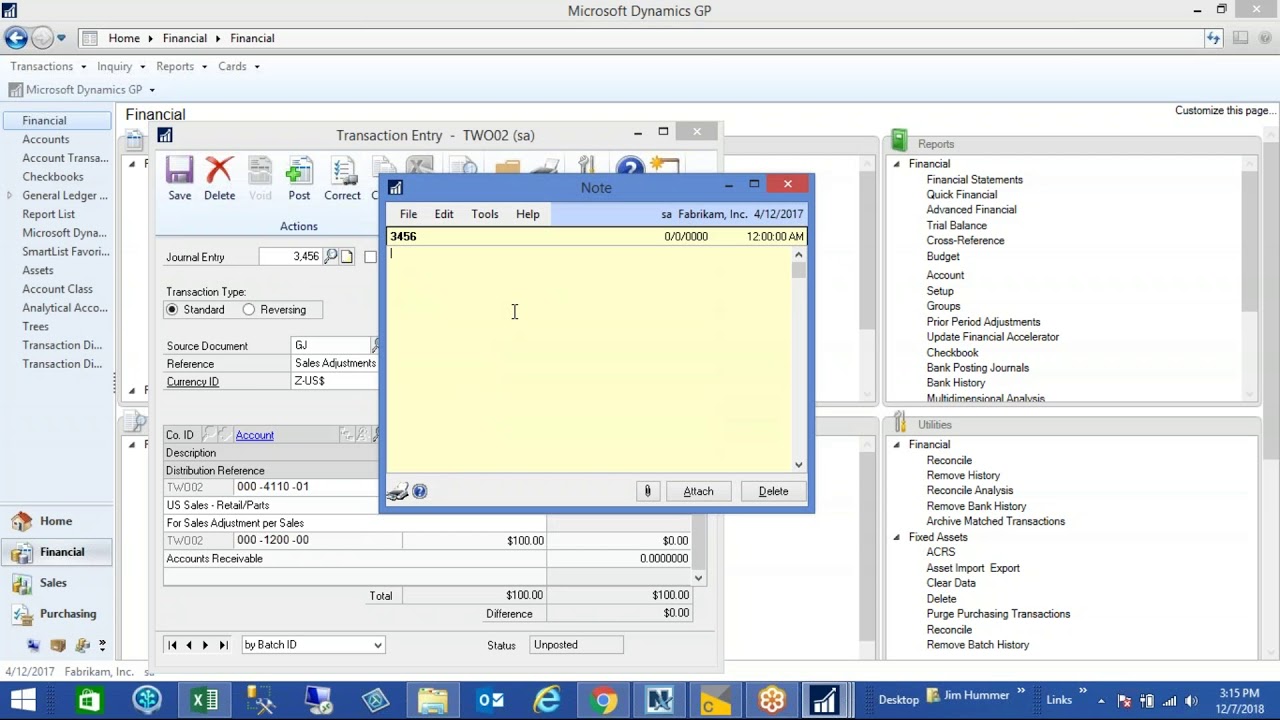Click the printer icon in Note window
Screen dimensions: 1280x720
[398, 491]
